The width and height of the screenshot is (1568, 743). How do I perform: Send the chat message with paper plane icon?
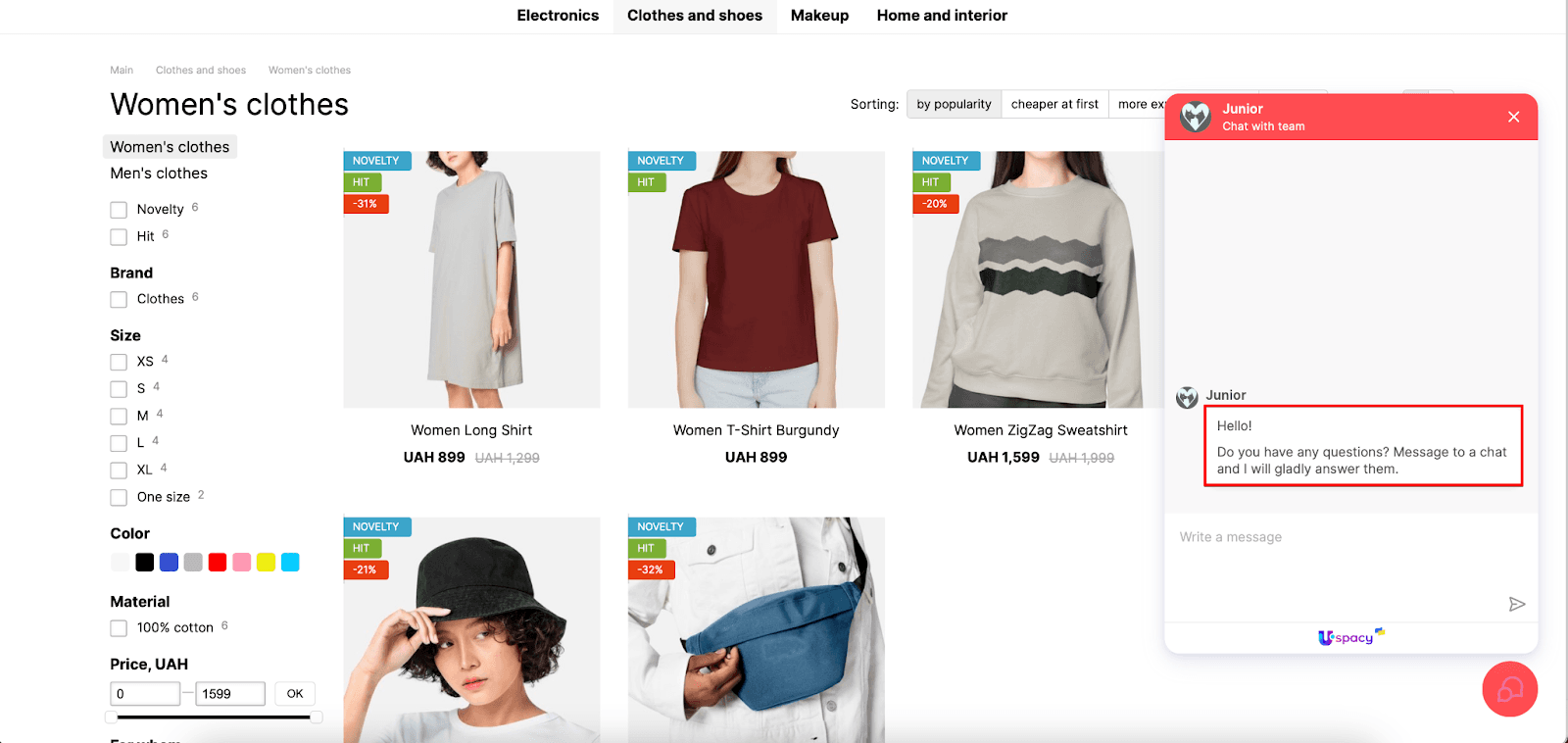coord(1516,604)
